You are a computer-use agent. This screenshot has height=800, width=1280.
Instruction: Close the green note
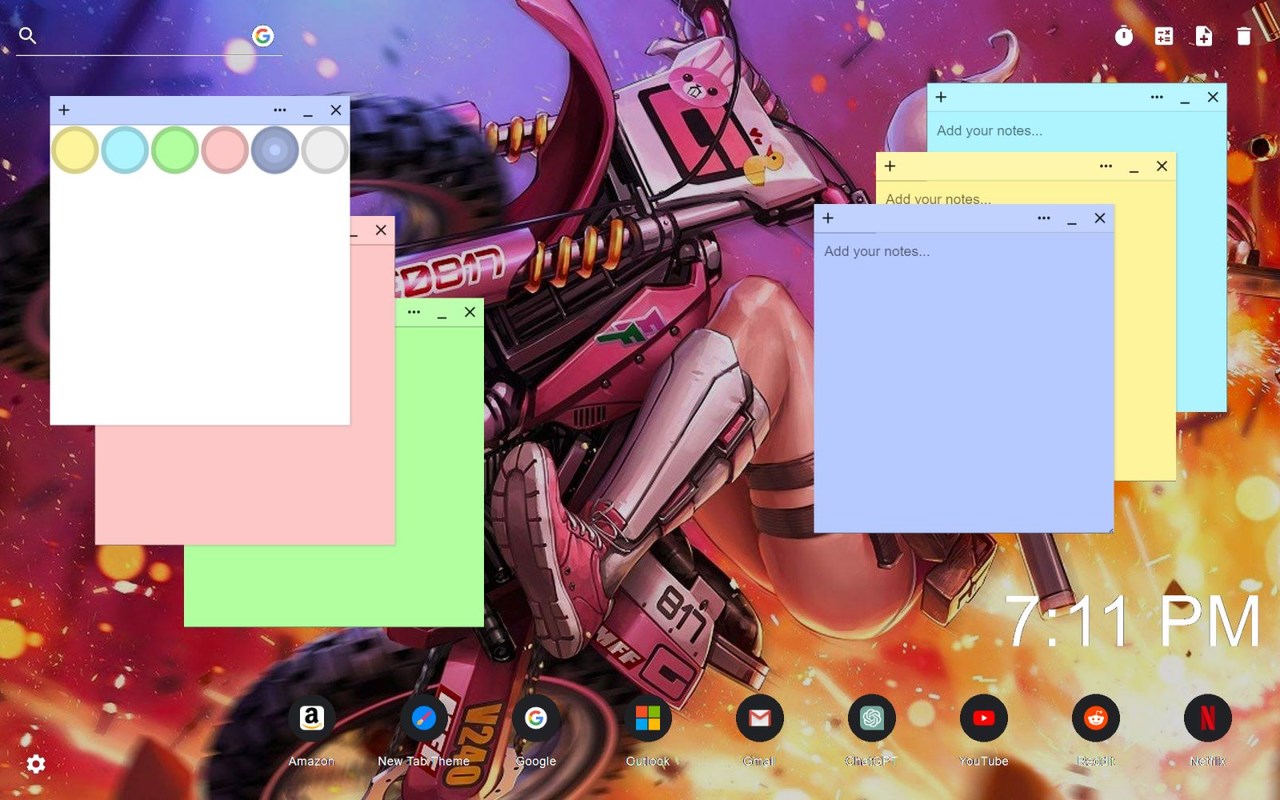coord(470,312)
